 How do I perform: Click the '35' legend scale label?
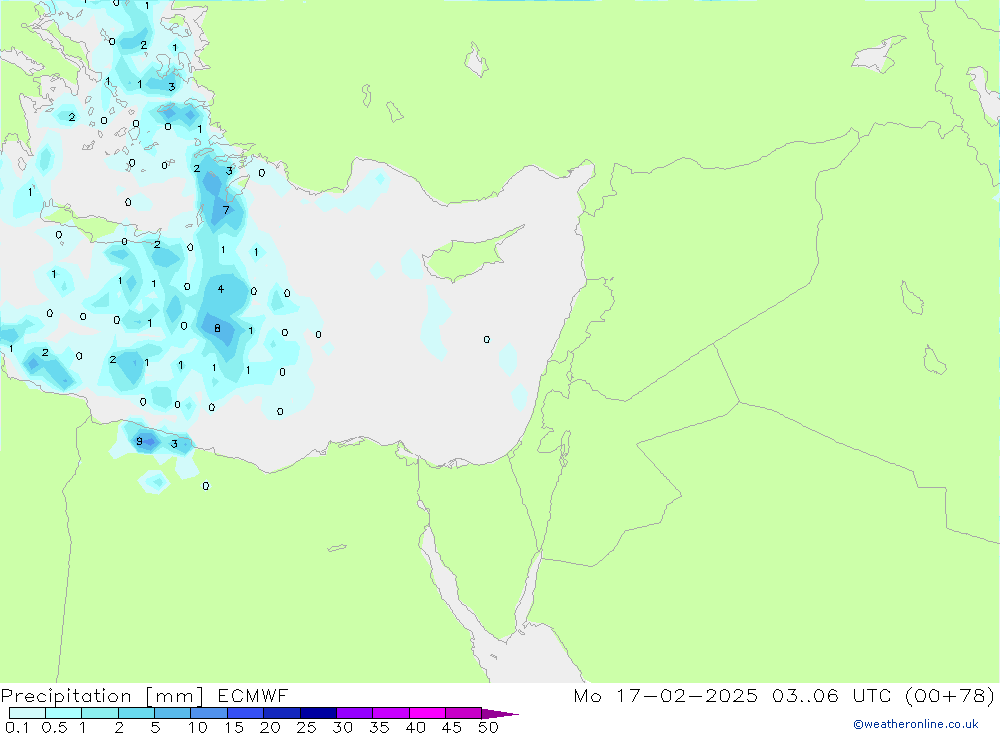click(379, 727)
